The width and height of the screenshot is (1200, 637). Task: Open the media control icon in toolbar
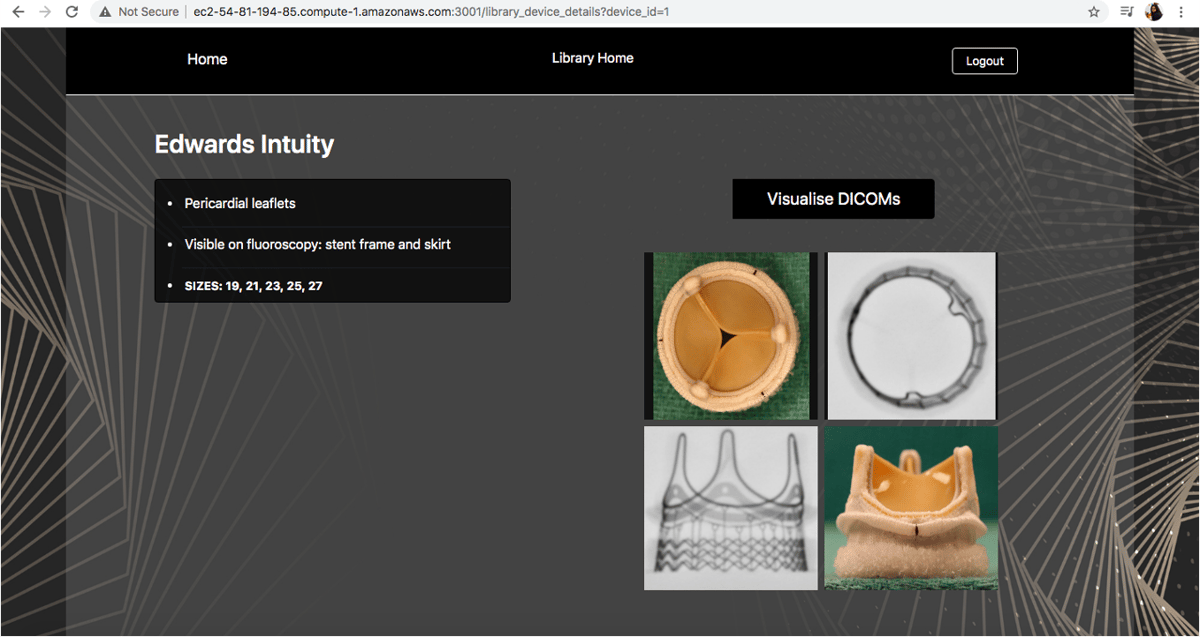(x=1126, y=12)
